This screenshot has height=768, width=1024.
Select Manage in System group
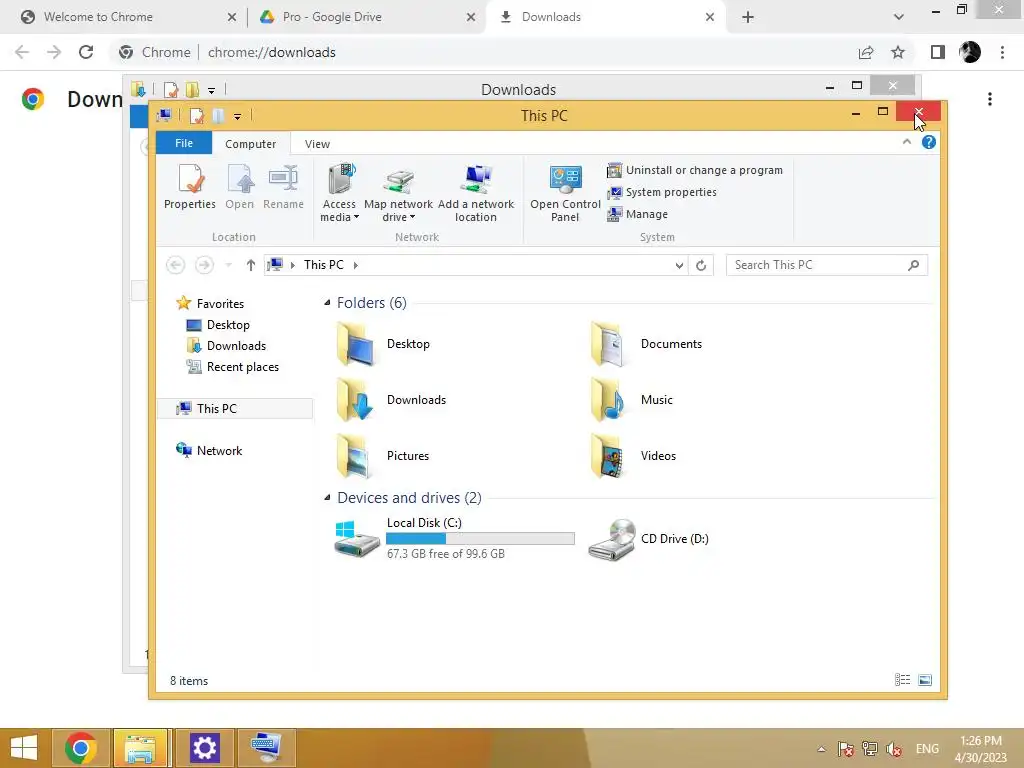[637, 214]
